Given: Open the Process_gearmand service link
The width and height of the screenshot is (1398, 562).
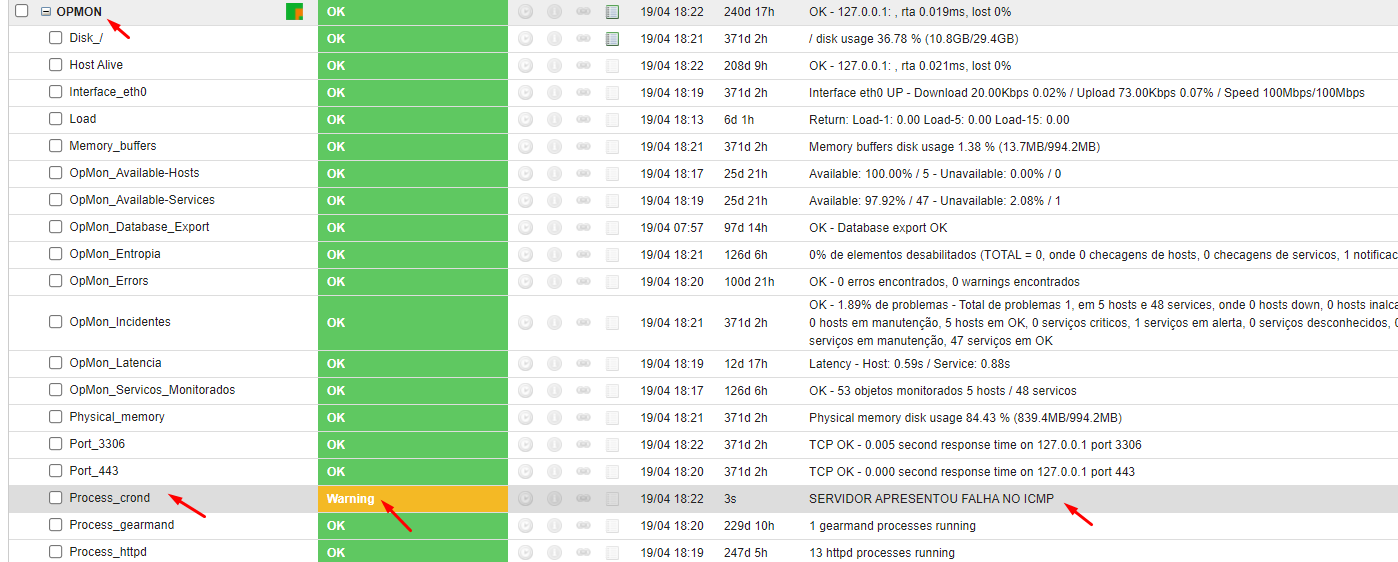Looking at the screenshot, I should [x=121, y=525].
